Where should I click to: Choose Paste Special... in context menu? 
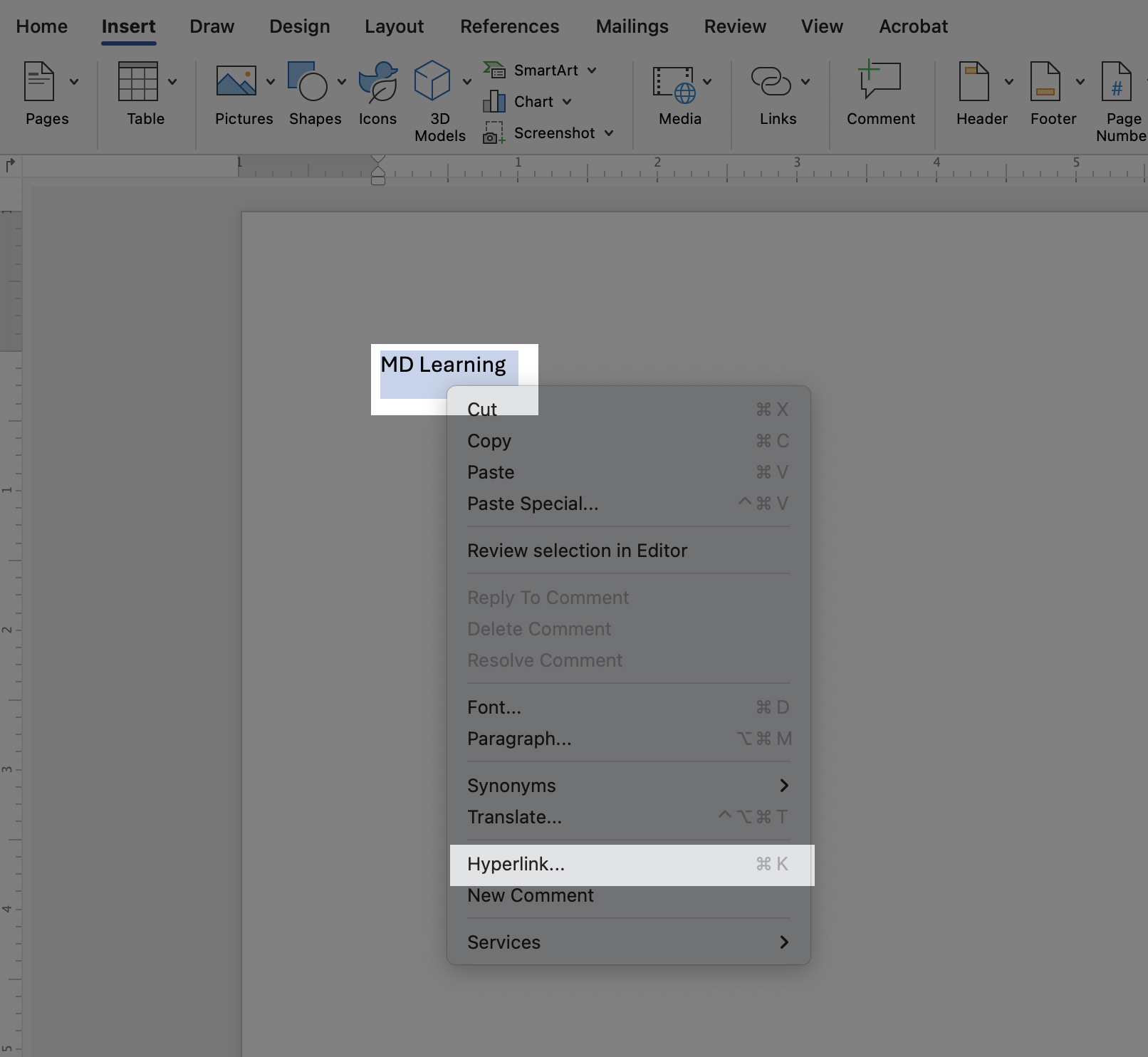tap(533, 504)
